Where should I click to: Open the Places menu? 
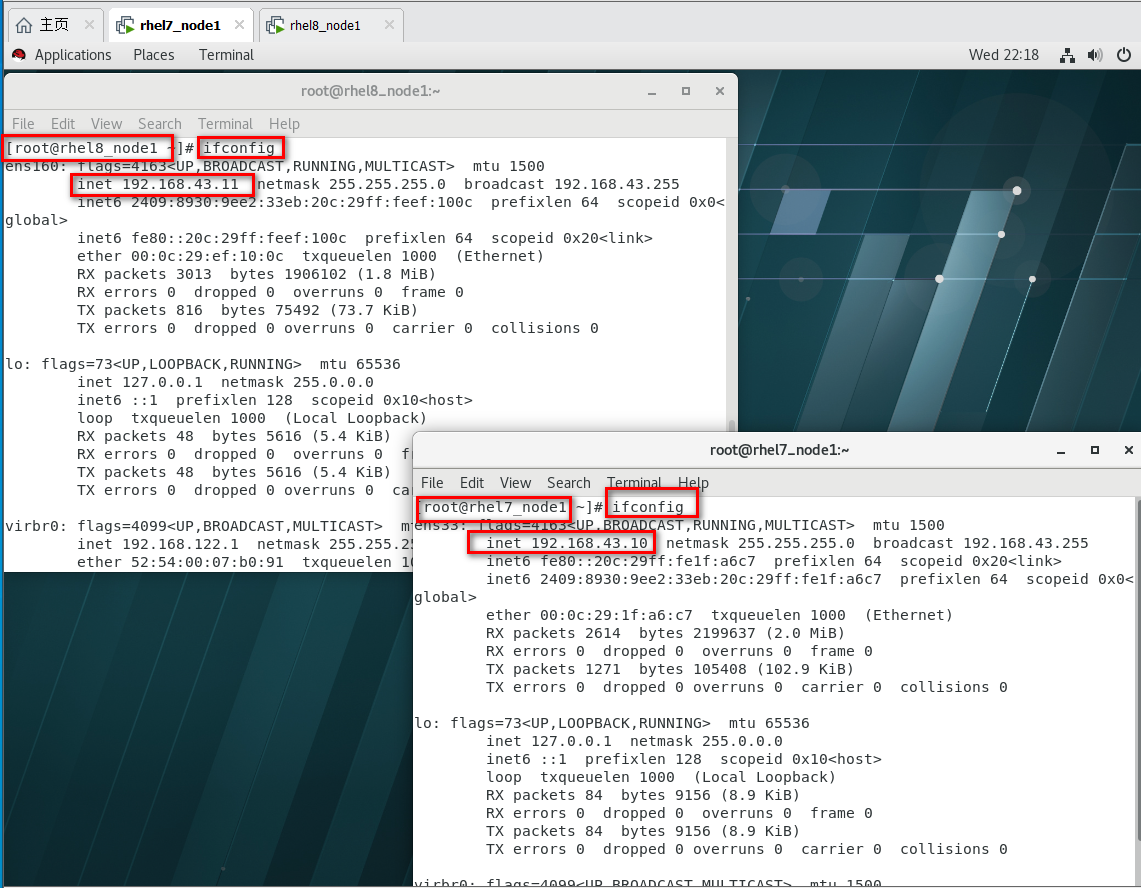point(154,55)
